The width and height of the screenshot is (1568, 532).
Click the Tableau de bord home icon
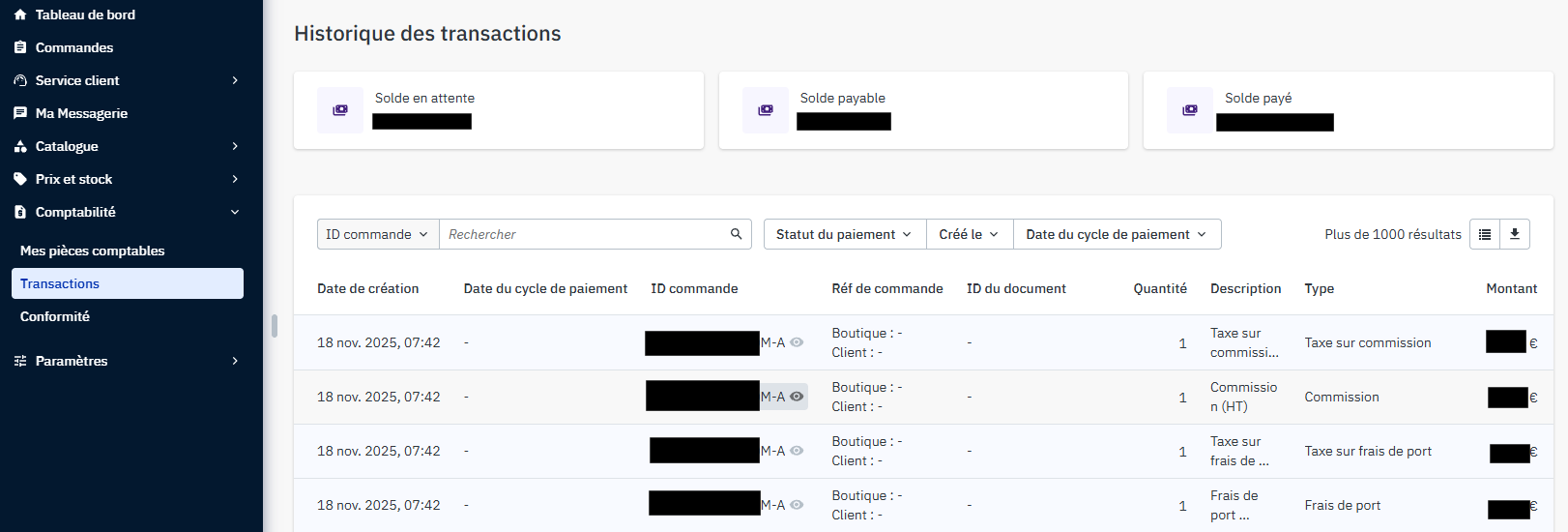point(20,15)
